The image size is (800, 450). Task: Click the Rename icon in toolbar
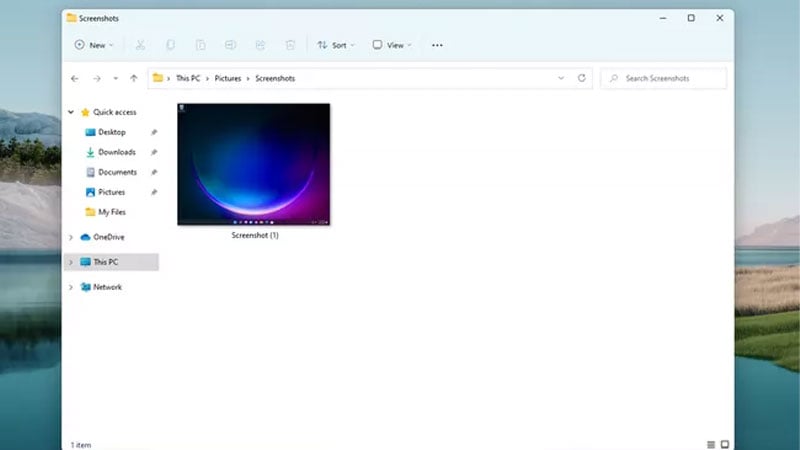coord(231,45)
